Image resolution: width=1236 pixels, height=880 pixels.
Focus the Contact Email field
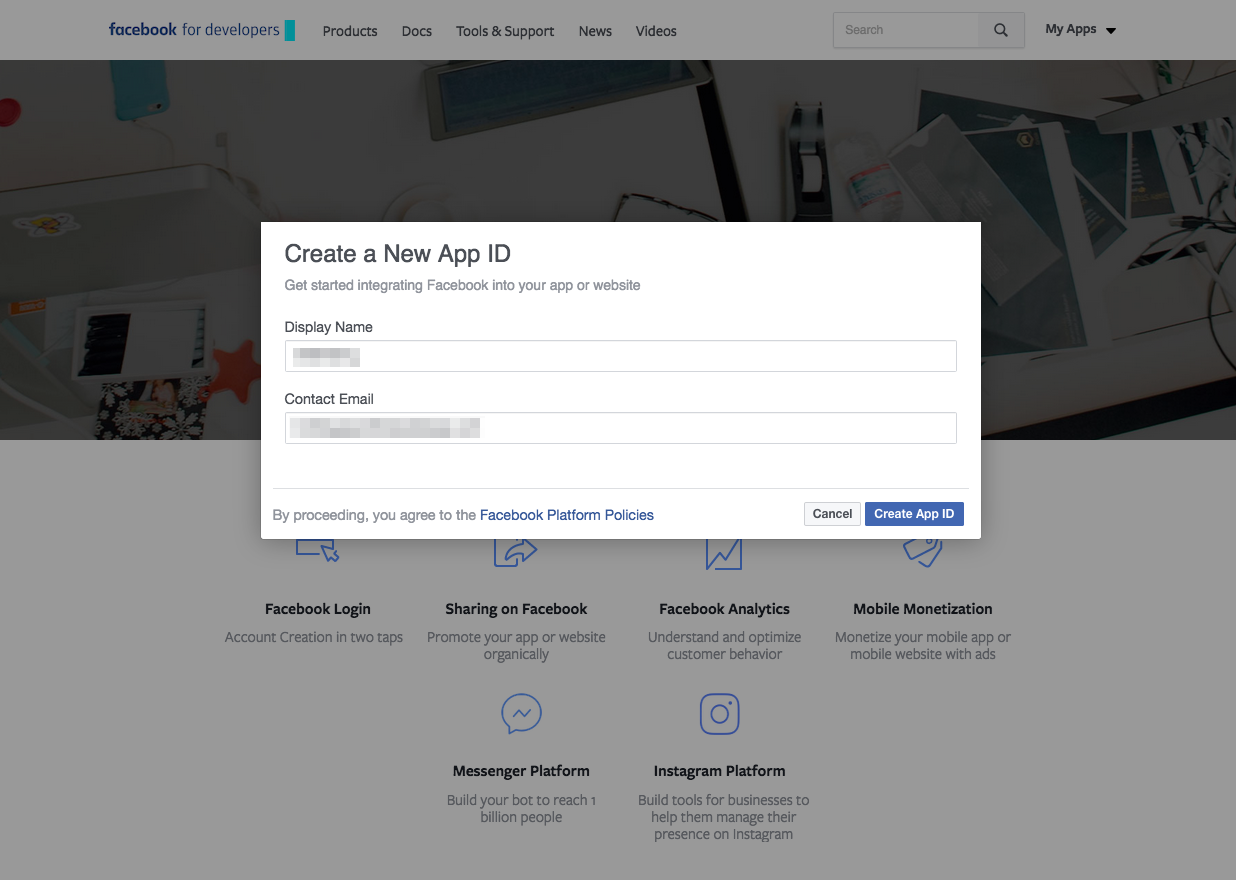(620, 428)
